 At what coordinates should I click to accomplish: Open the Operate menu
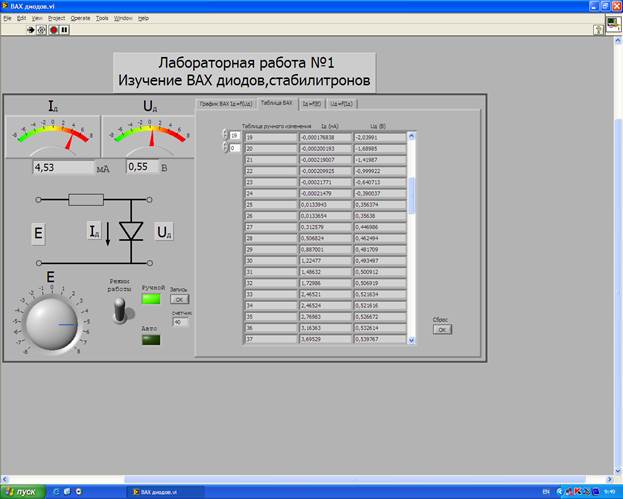(80, 18)
